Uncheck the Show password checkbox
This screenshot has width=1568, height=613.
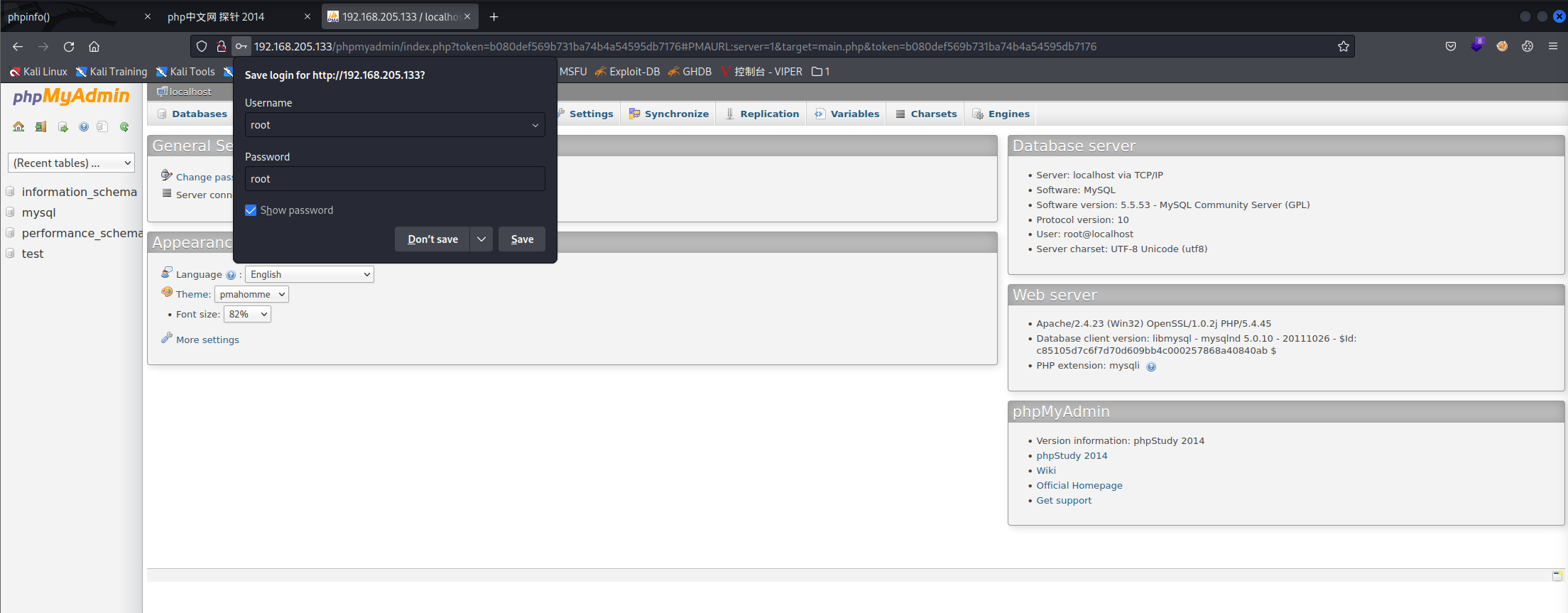(x=251, y=210)
